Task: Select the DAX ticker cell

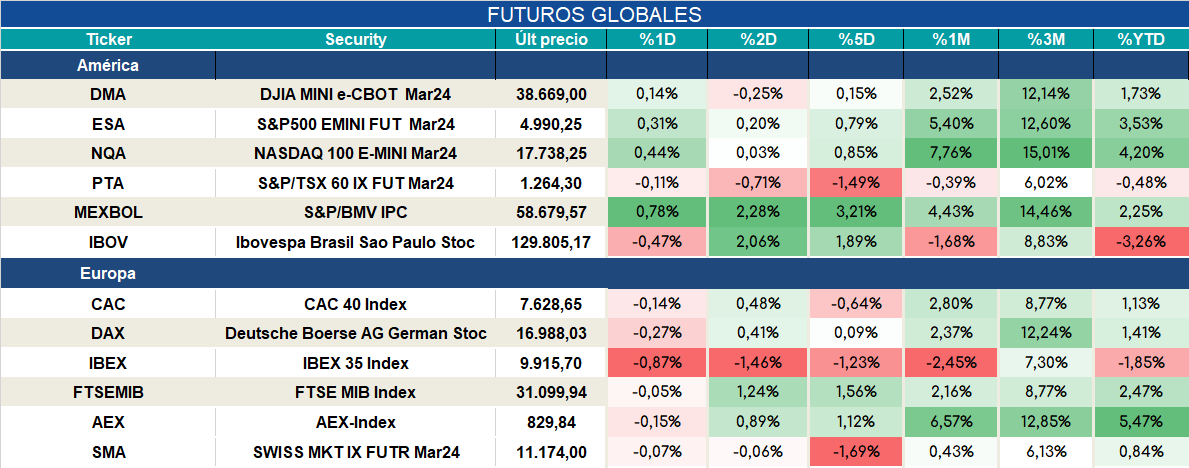Action: pos(108,333)
